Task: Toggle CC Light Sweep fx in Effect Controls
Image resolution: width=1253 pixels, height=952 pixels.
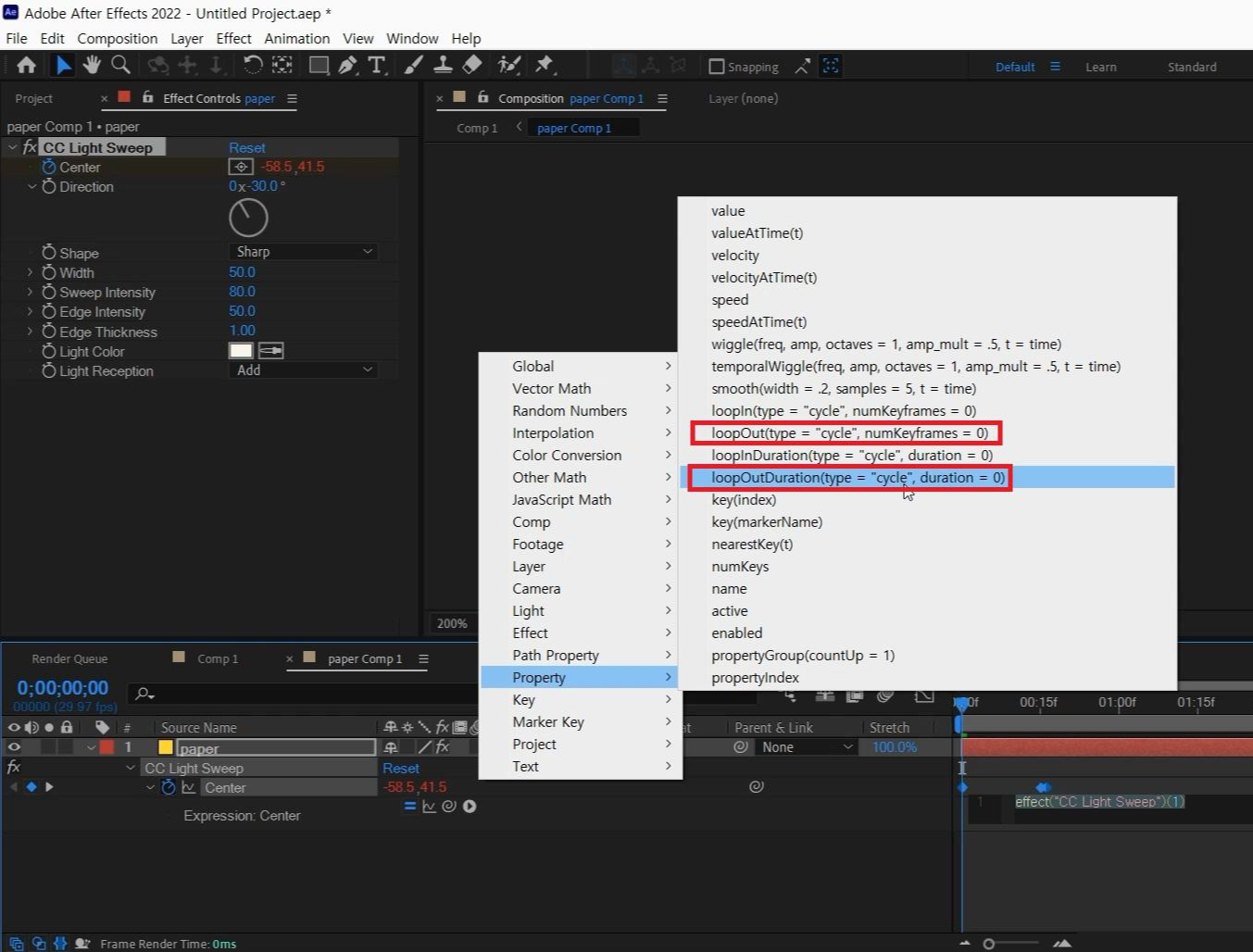Action: click(x=30, y=147)
